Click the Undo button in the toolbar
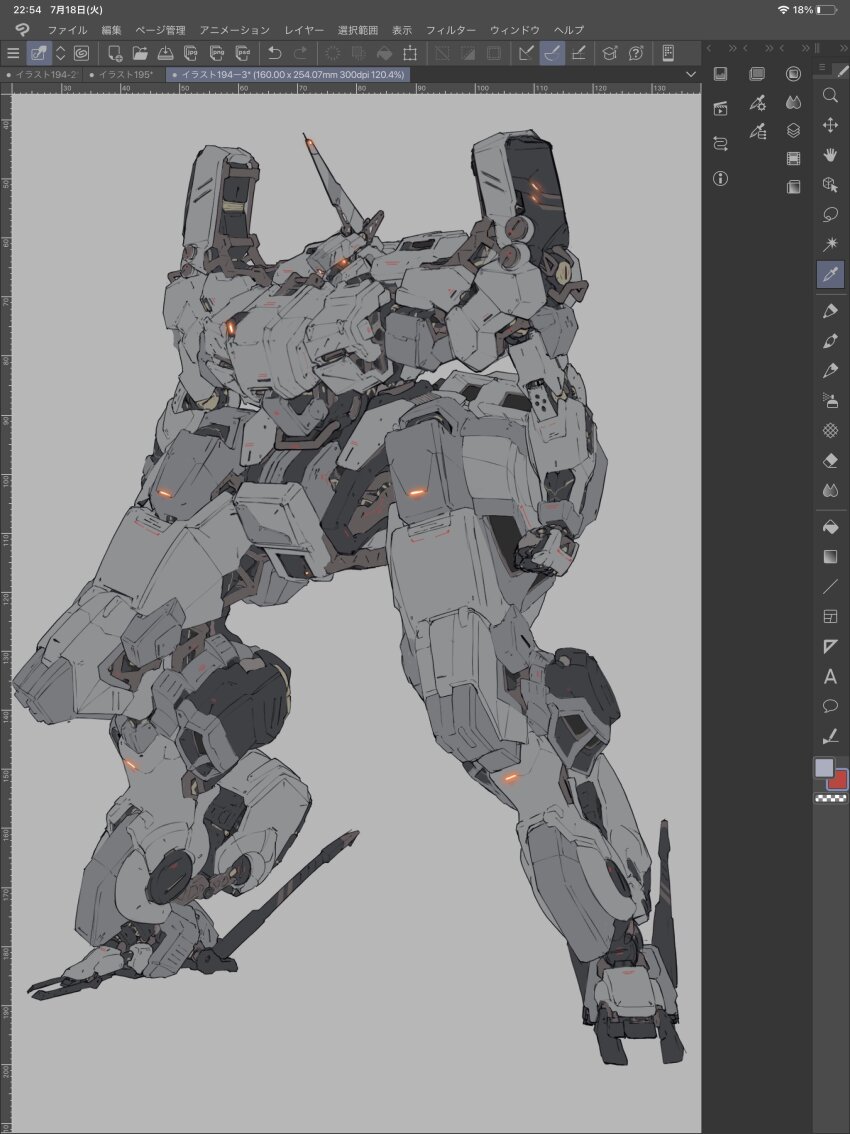The image size is (850, 1134). [x=273, y=53]
